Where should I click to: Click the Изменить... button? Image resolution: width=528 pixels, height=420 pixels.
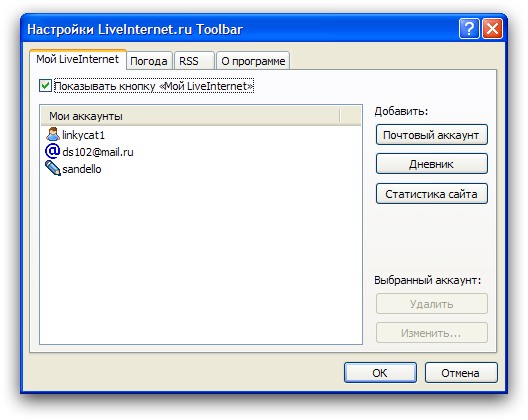click(x=431, y=333)
